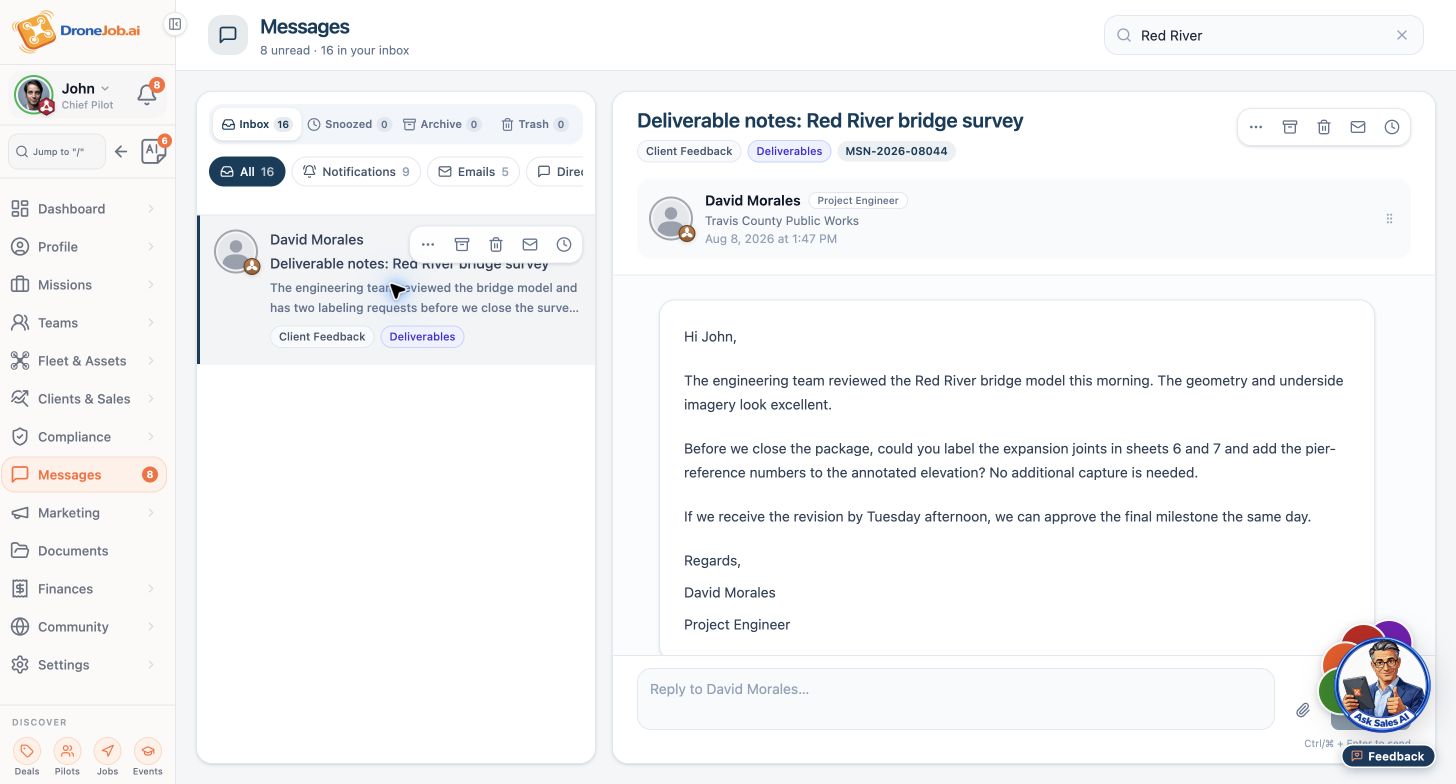Click the sender card drag handle dots
This screenshot has width=1456, height=784.
coord(1389,218)
